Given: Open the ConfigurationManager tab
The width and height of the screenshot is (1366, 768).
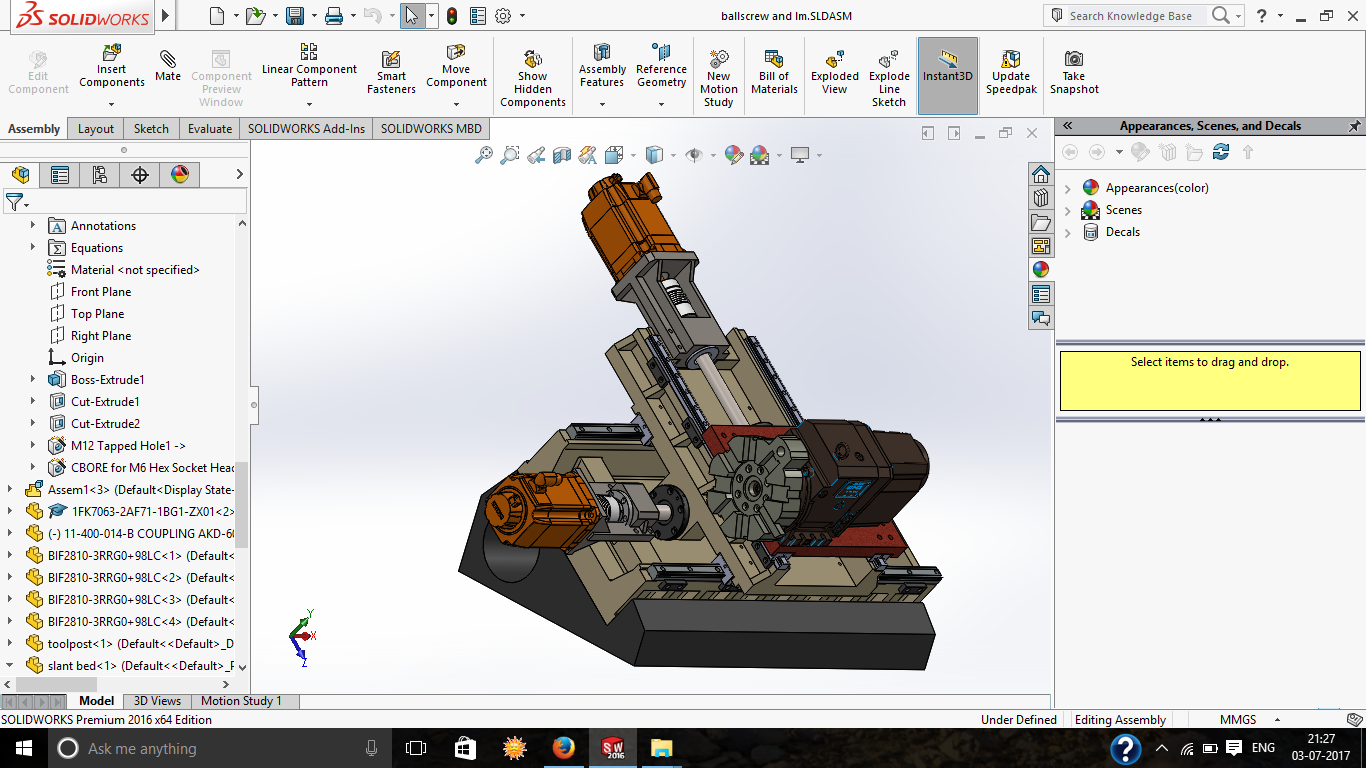Looking at the screenshot, I should click(100, 175).
